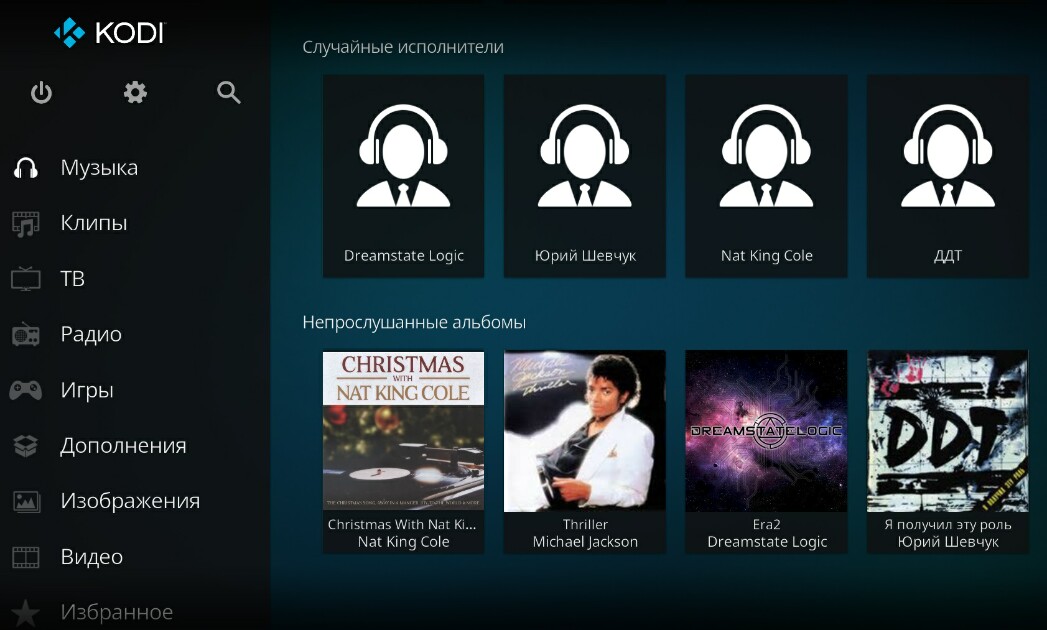Viewport: 1047px width, 630px height.
Task: Open the Радио section
Action: pos(91,334)
